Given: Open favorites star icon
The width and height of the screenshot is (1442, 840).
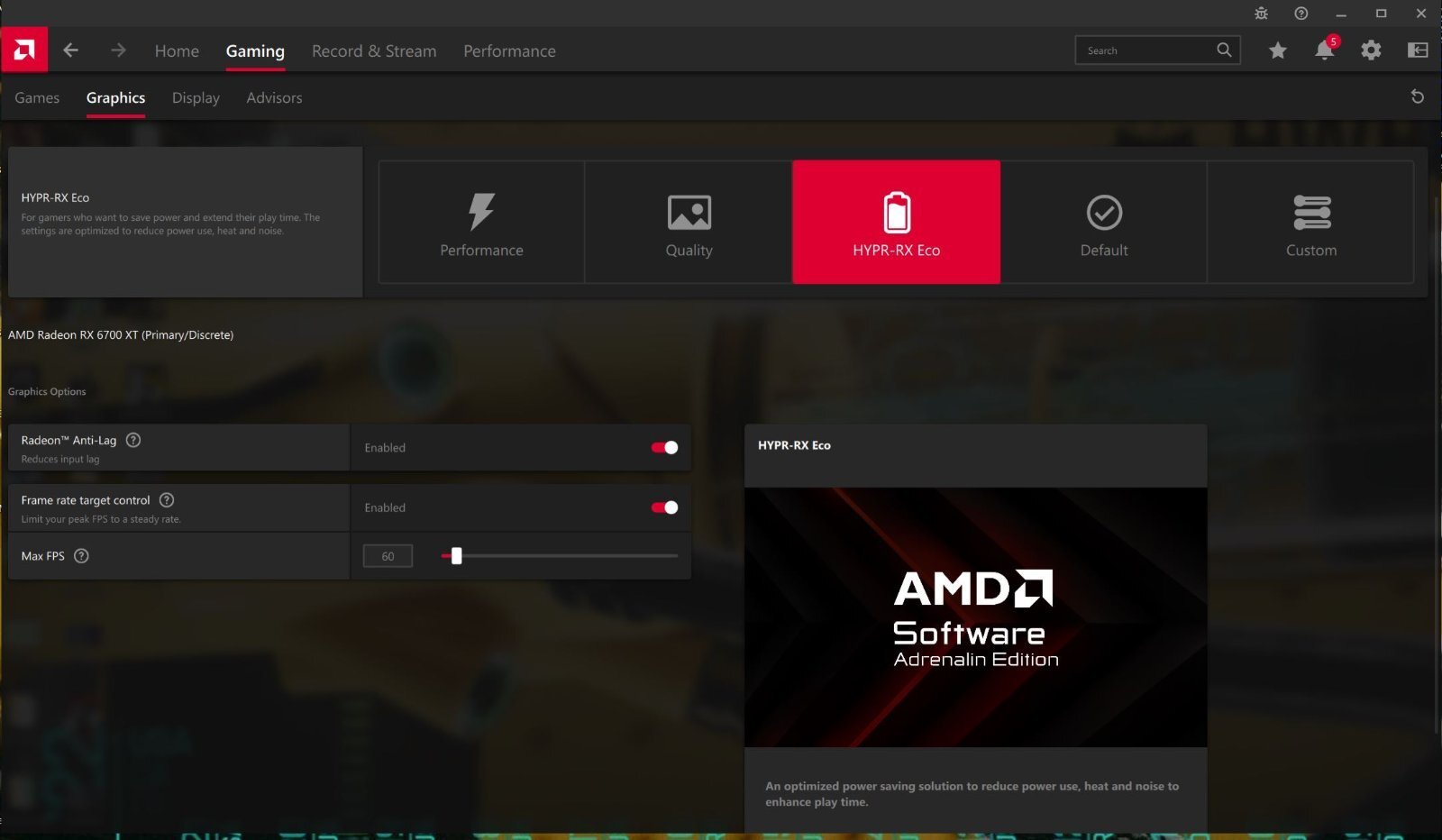Looking at the screenshot, I should pos(1277,50).
